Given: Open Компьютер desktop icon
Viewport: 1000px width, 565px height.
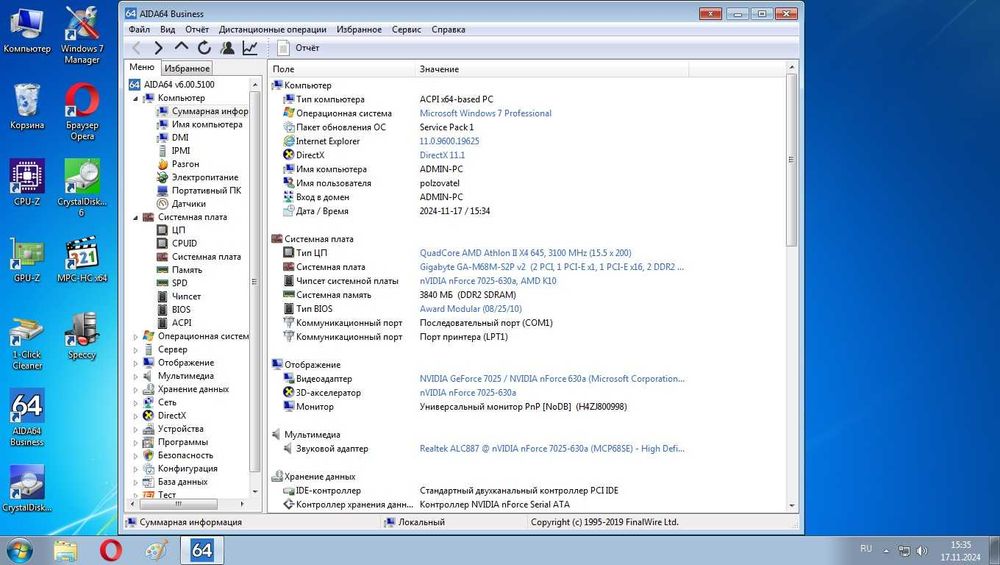Looking at the screenshot, I should tap(27, 30).
